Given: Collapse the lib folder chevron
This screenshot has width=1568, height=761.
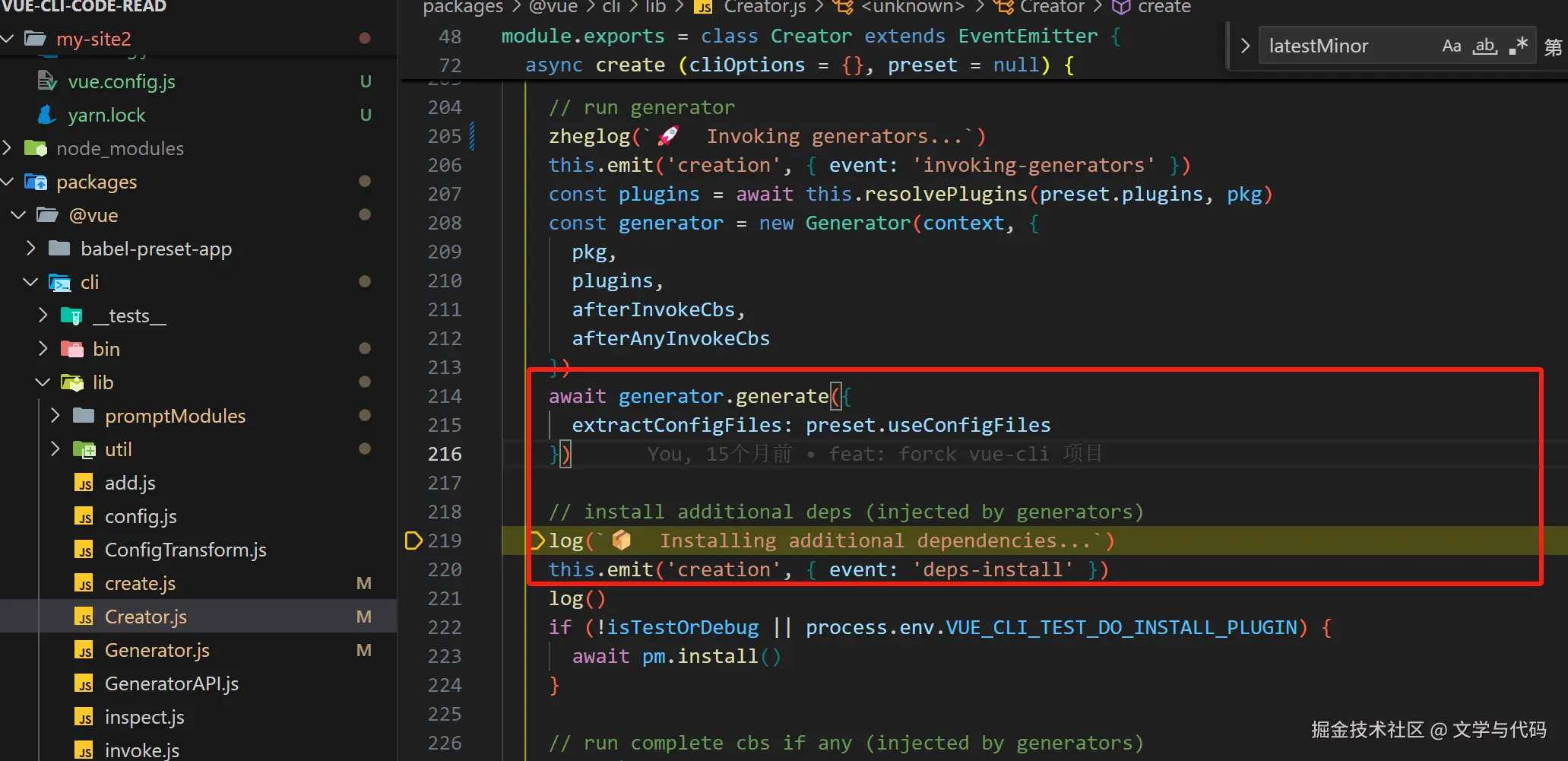Looking at the screenshot, I should pyautogui.click(x=43, y=382).
